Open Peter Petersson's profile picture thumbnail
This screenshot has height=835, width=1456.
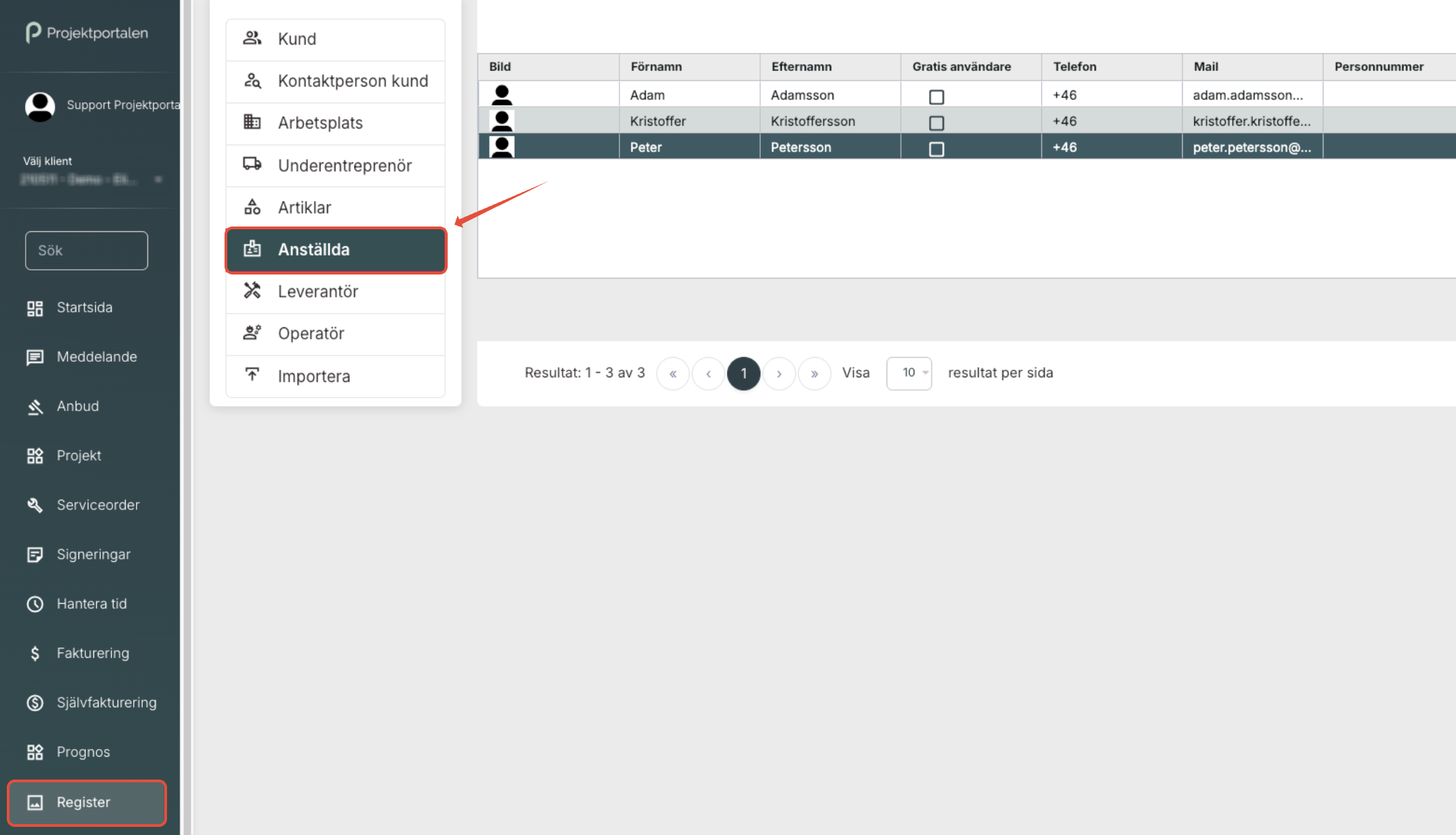tap(502, 147)
